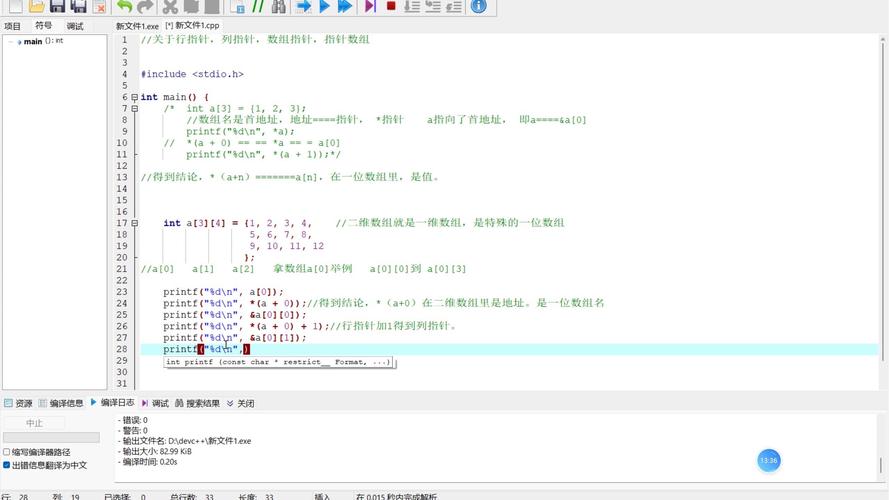This screenshot has width=889, height=500.
Task: Click the 输出大小: 82.99 KiB log line
Action: click(155, 451)
